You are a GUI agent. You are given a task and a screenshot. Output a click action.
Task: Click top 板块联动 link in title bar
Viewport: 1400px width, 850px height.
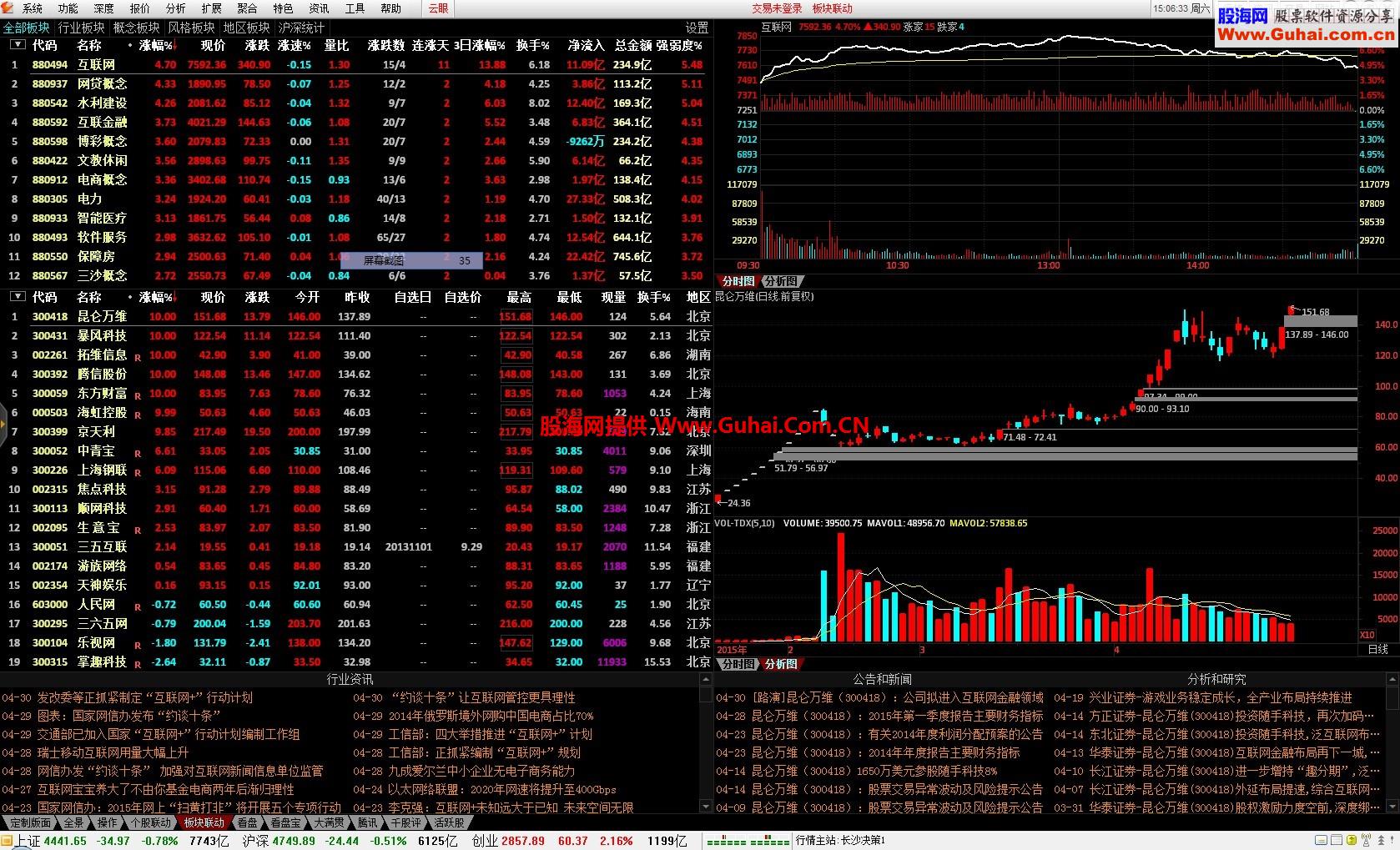833,8
